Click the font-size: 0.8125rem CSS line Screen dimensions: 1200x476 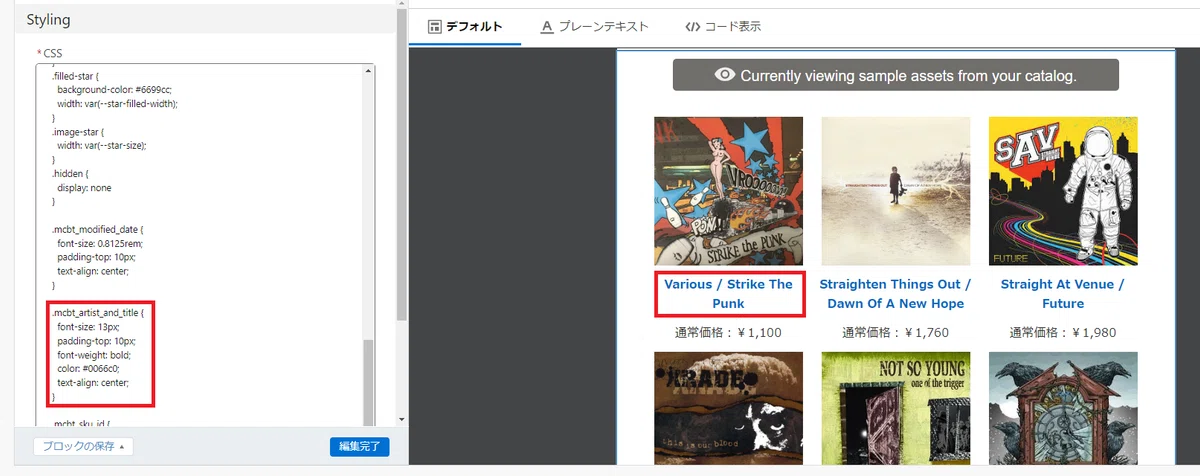pos(101,243)
